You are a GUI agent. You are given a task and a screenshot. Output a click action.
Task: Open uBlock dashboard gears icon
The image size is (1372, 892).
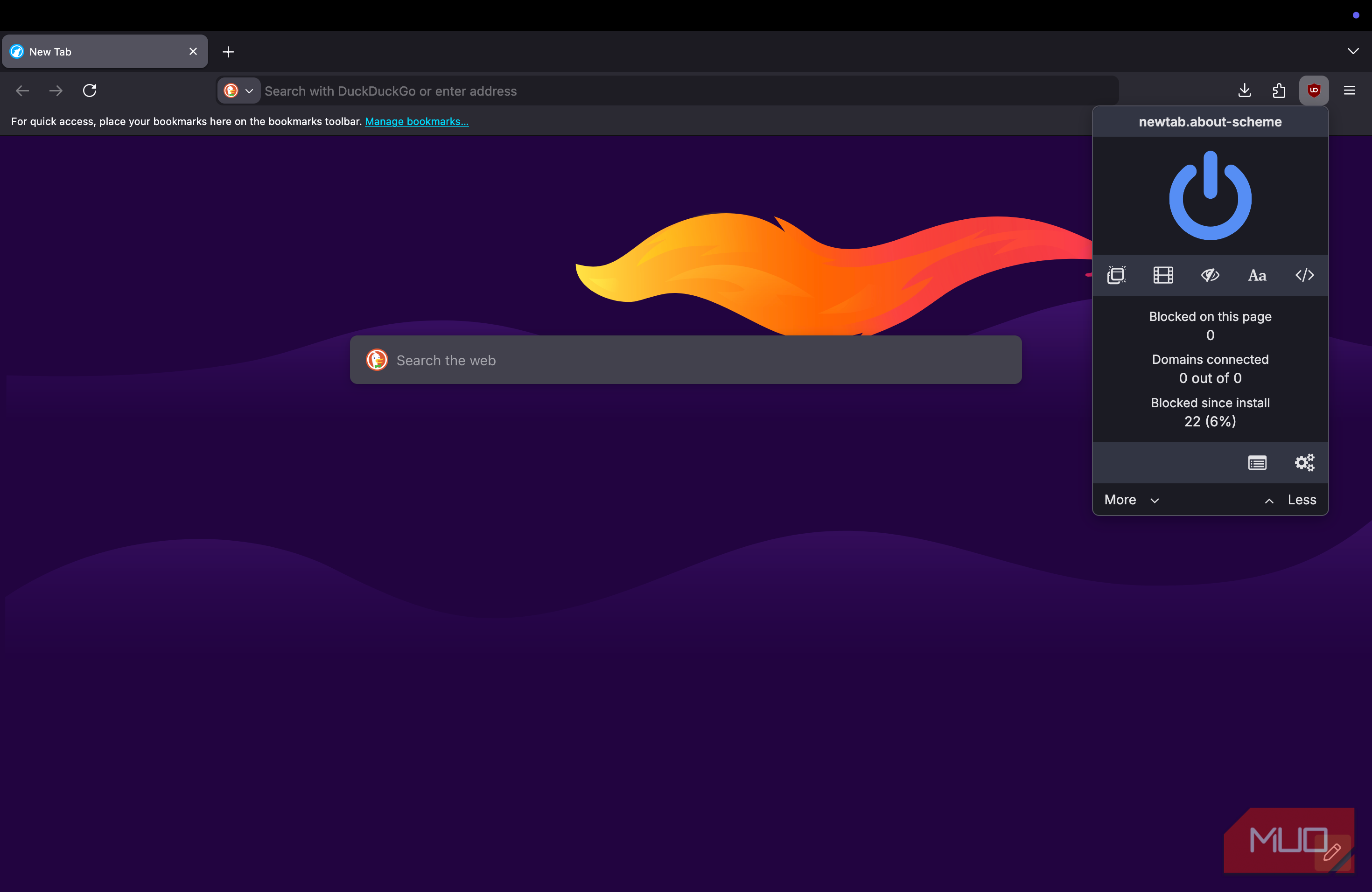click(x=1304, y=462)
